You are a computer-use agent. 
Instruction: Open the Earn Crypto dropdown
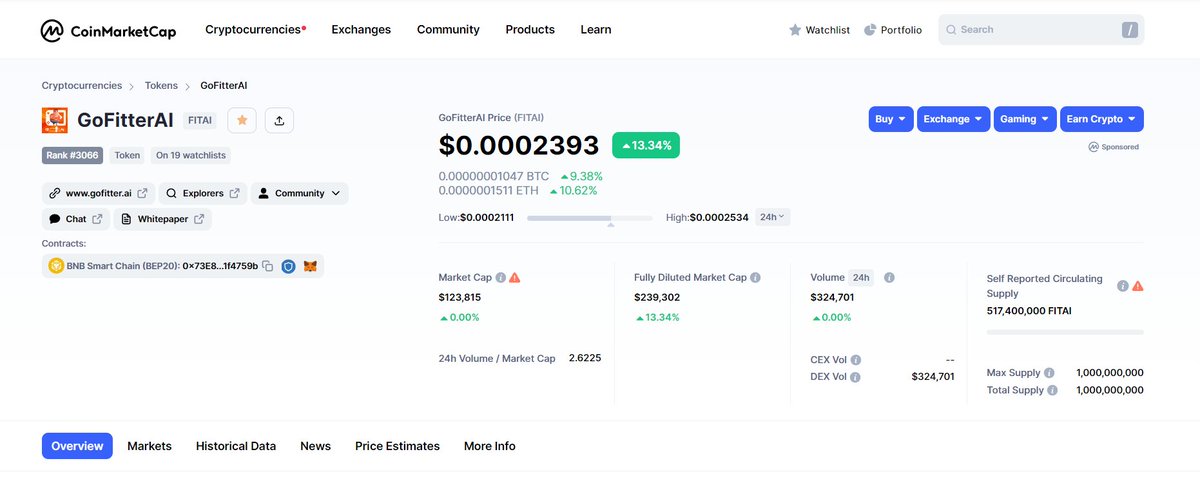point(1101,119)
